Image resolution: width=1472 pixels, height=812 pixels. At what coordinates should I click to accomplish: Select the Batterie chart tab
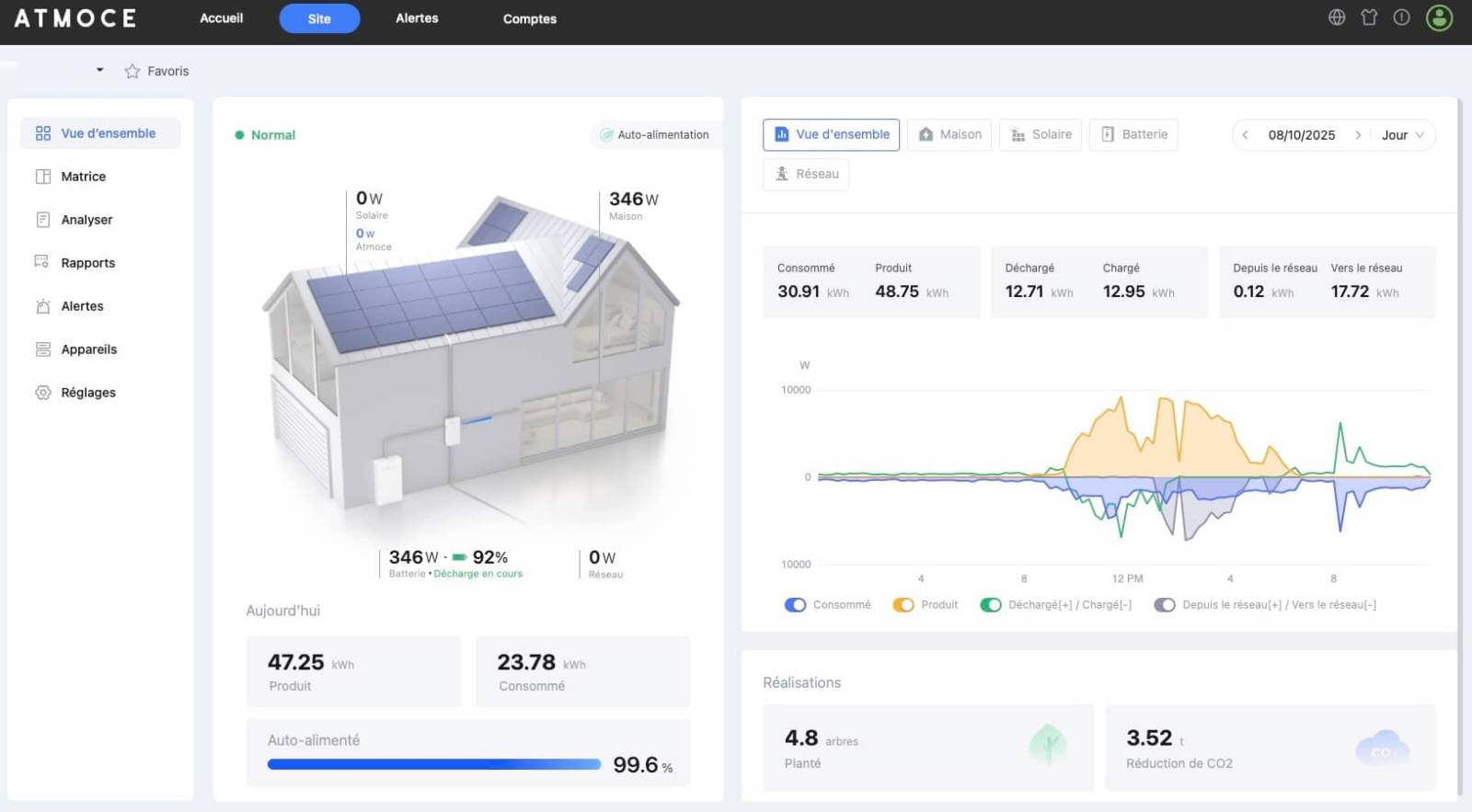click(x=1133, y=134)
